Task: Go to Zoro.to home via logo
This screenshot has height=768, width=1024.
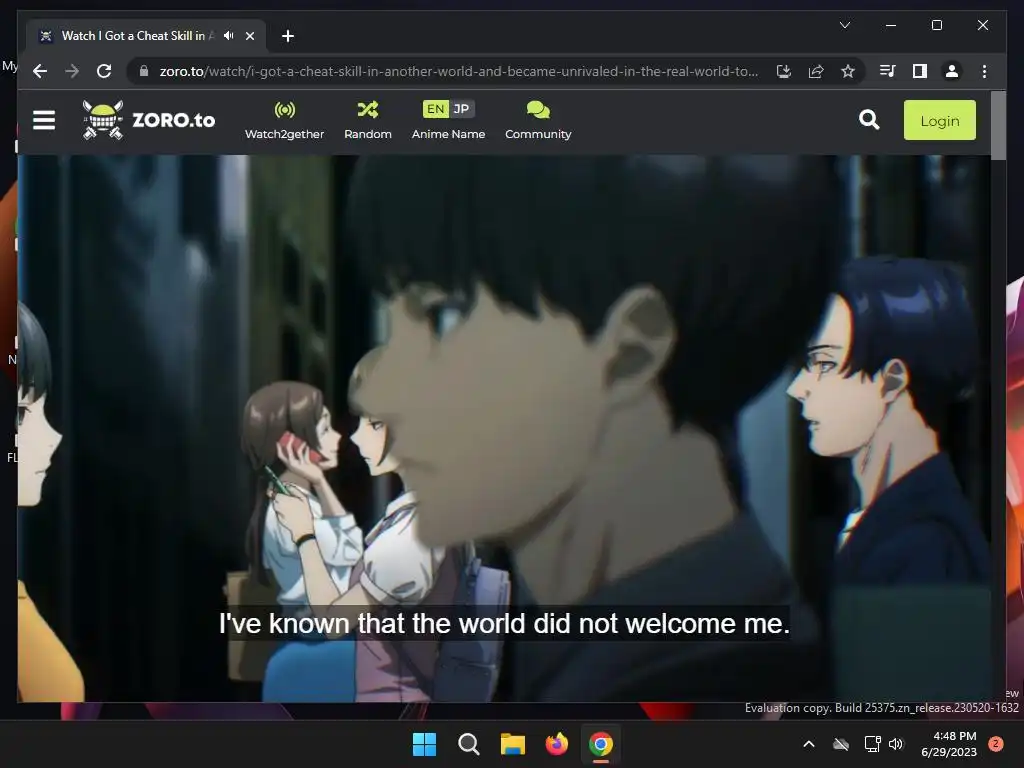Action: (149, 120)
